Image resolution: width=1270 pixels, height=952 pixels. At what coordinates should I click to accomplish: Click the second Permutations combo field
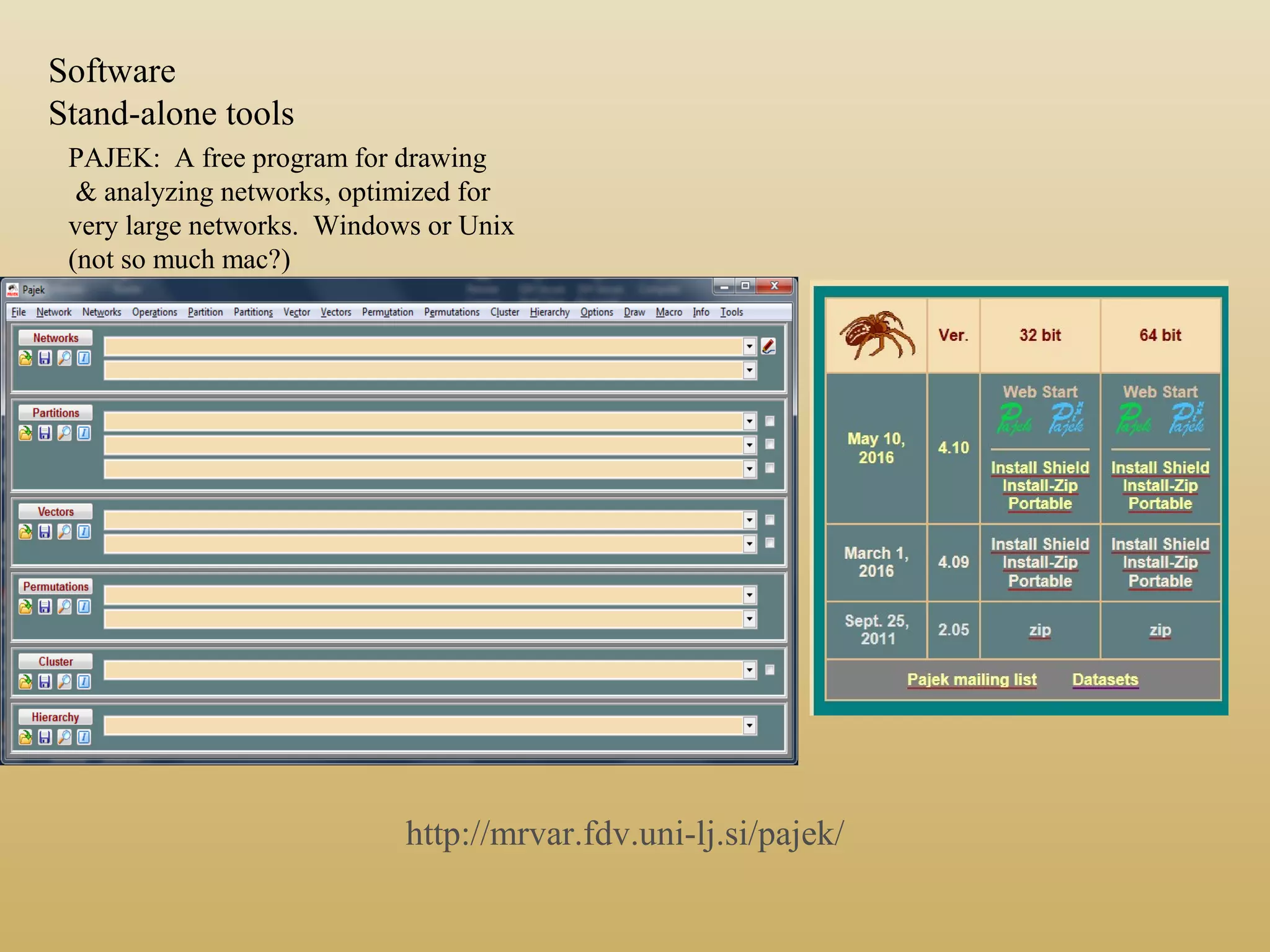(x=430, y=619)
